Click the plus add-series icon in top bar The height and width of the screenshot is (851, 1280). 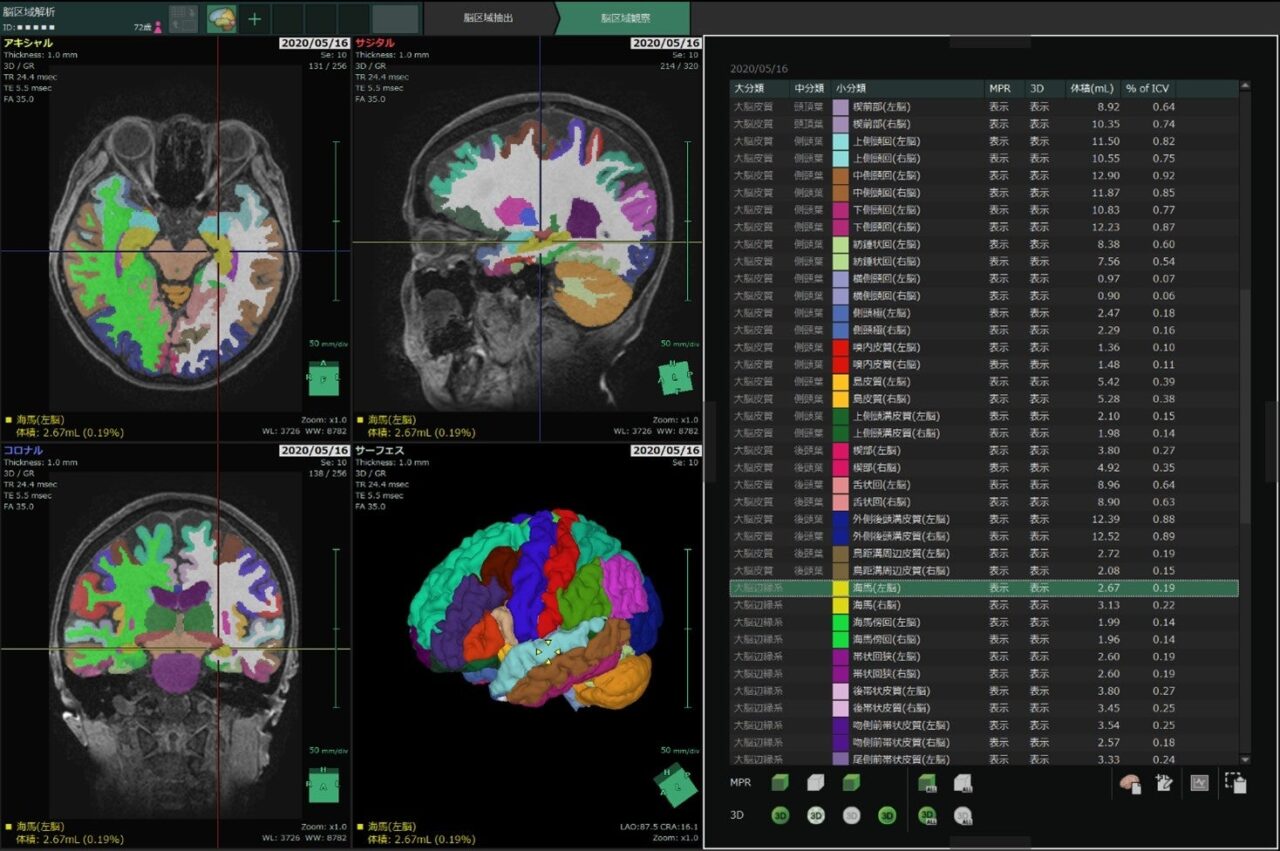tap(255, 18)
